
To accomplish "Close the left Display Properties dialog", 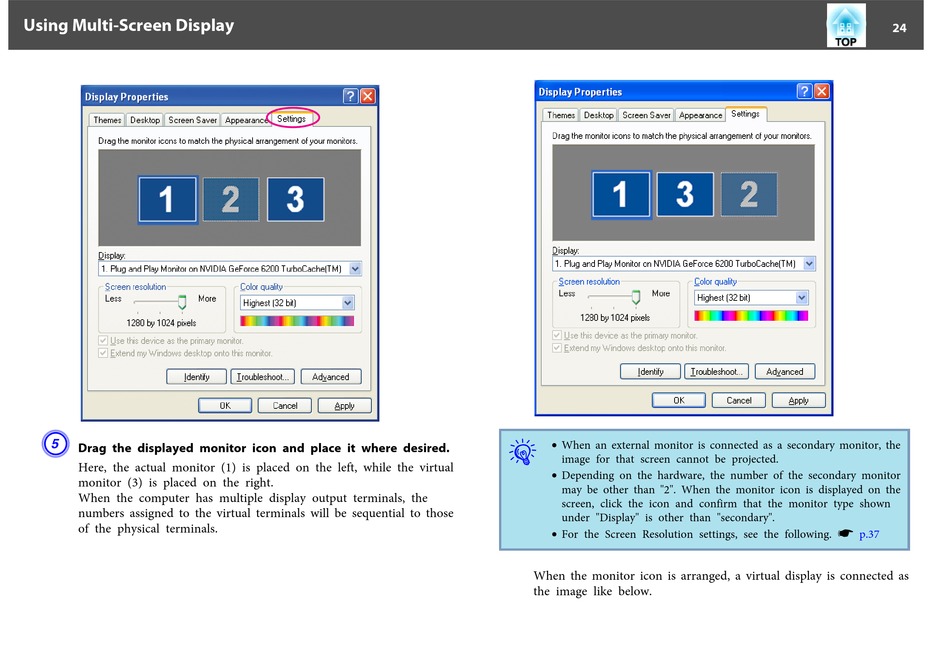I will 368,96.
